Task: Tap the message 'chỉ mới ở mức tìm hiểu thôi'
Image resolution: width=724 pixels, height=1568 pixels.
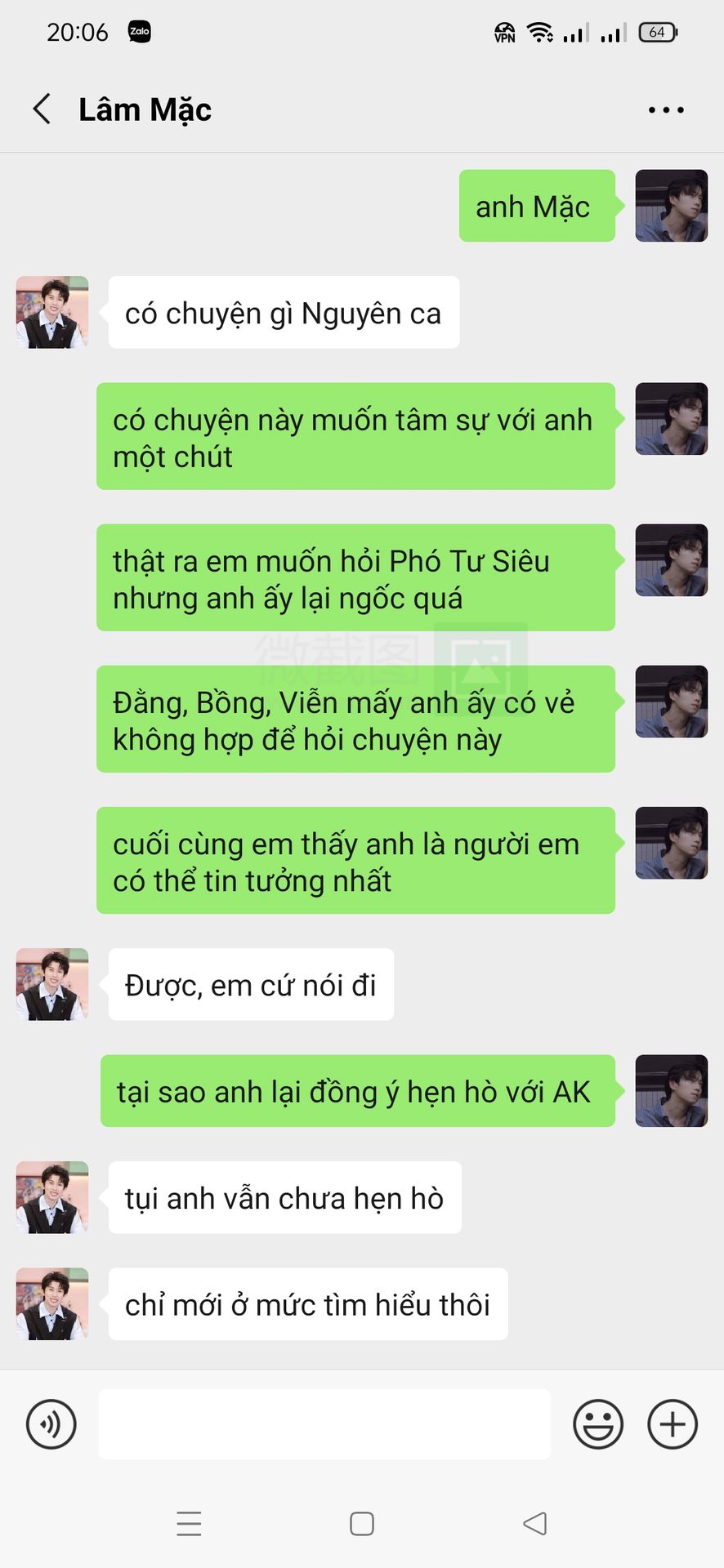Action: click(308, 1303)
